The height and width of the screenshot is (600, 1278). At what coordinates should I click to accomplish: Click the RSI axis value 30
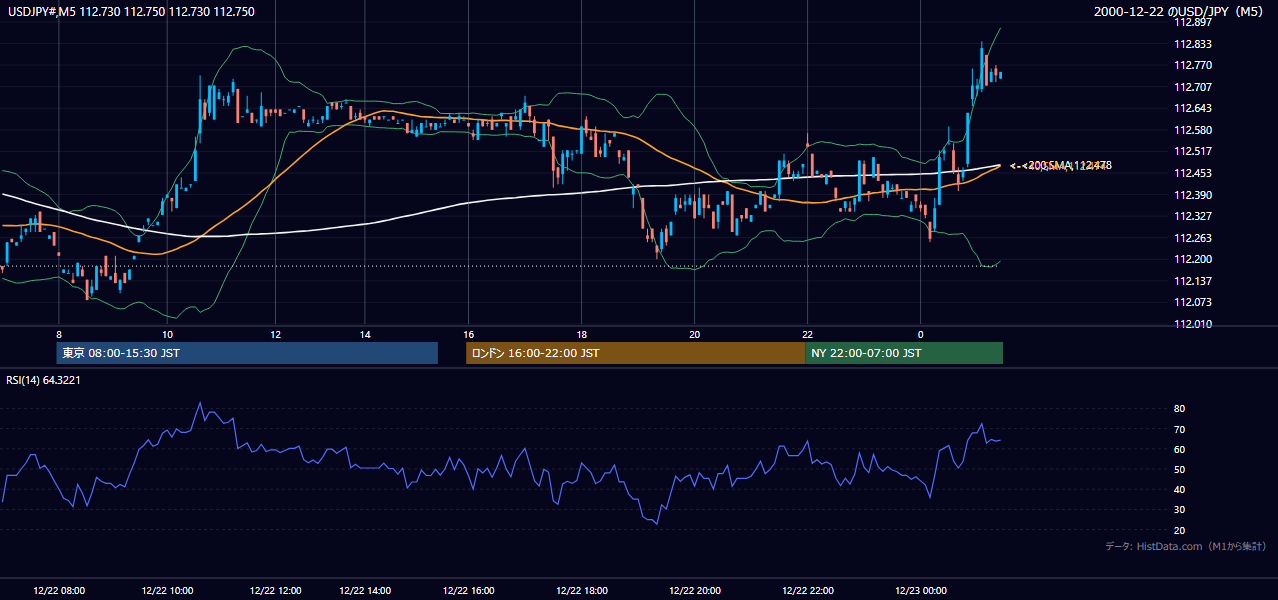(x=1179, y=510)
